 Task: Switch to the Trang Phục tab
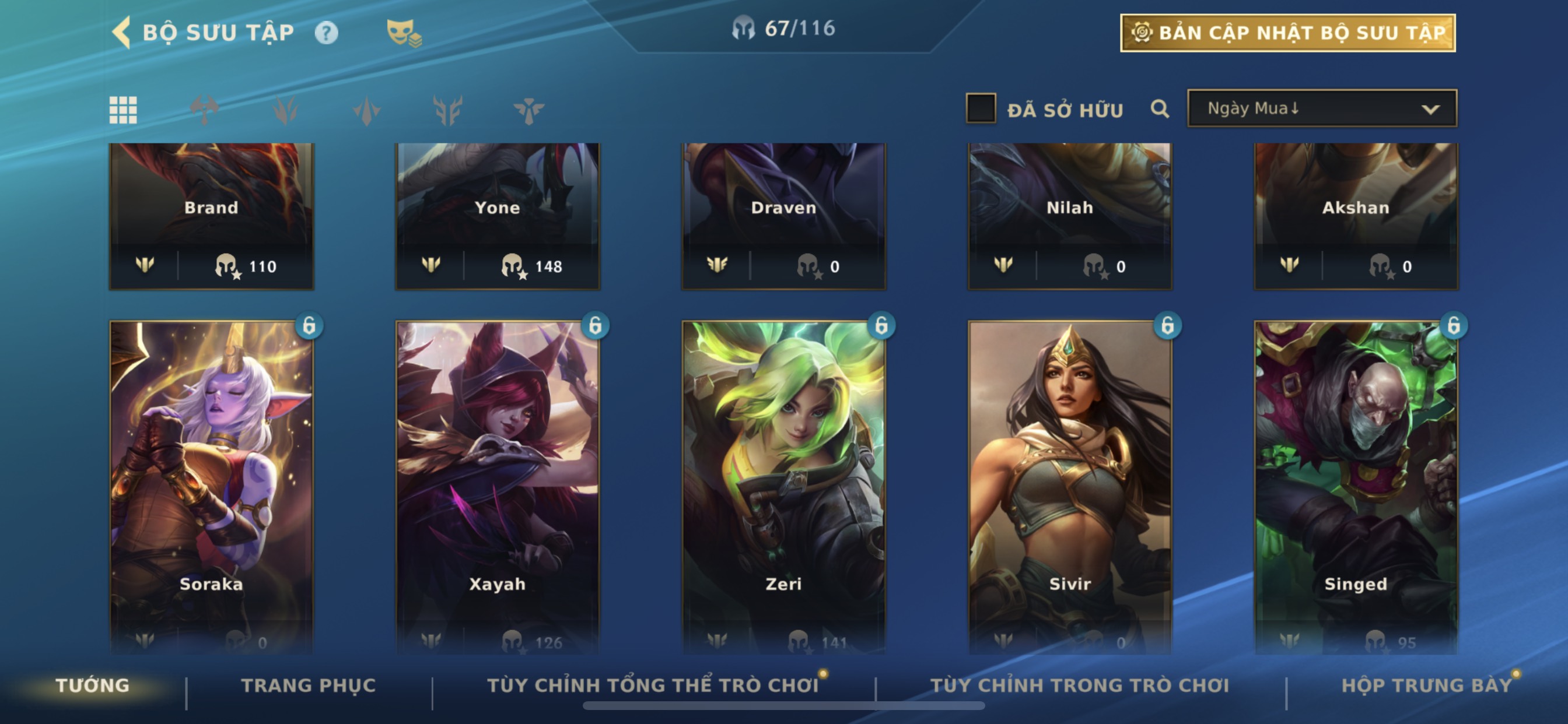[x=309, y=686]
